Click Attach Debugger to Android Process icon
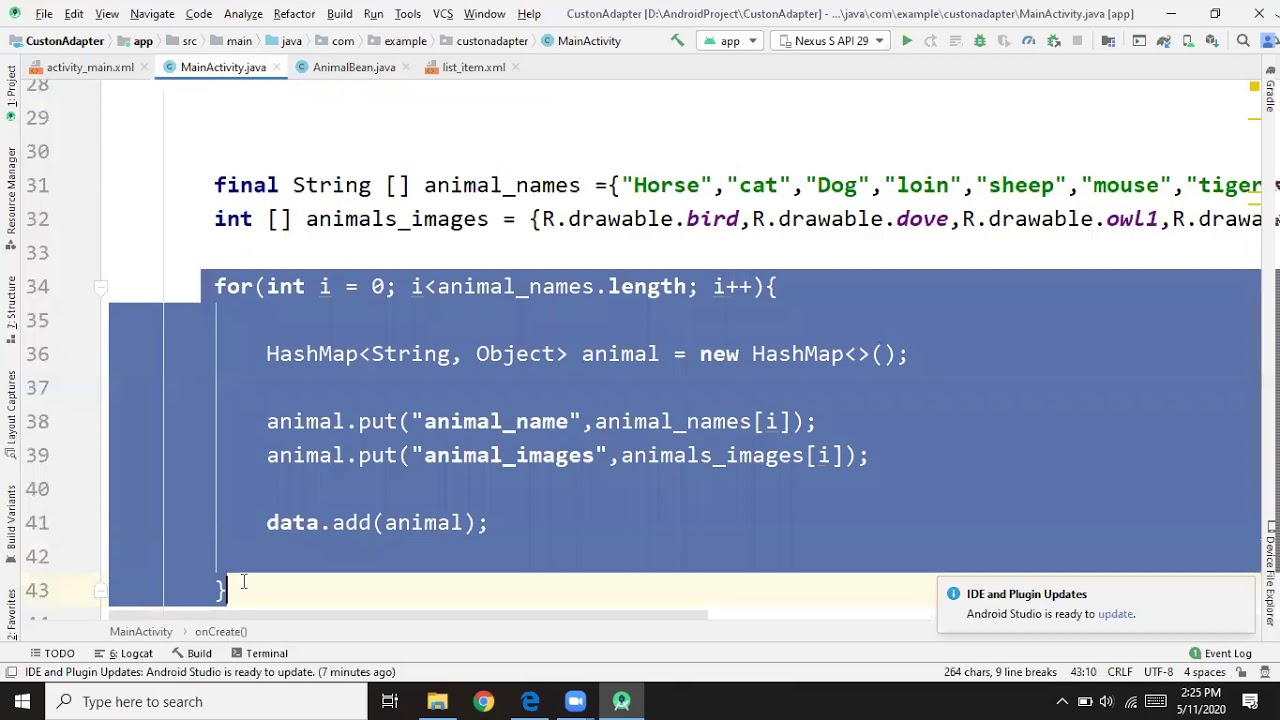Image resolution: width=1280 pixels, height=720 pixels. tap(1053, 41)
